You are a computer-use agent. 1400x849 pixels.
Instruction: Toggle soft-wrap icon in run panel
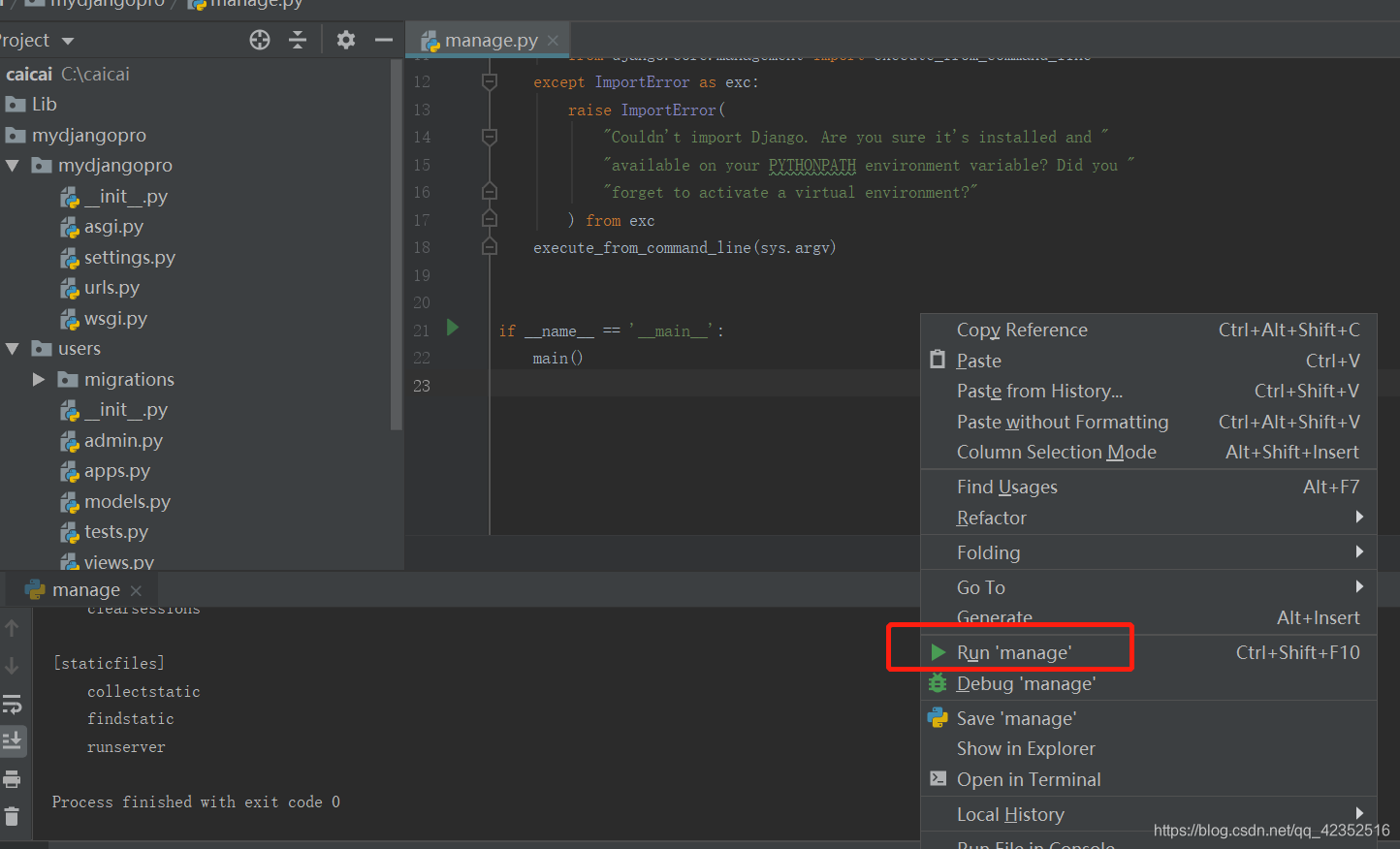[12, 704]
